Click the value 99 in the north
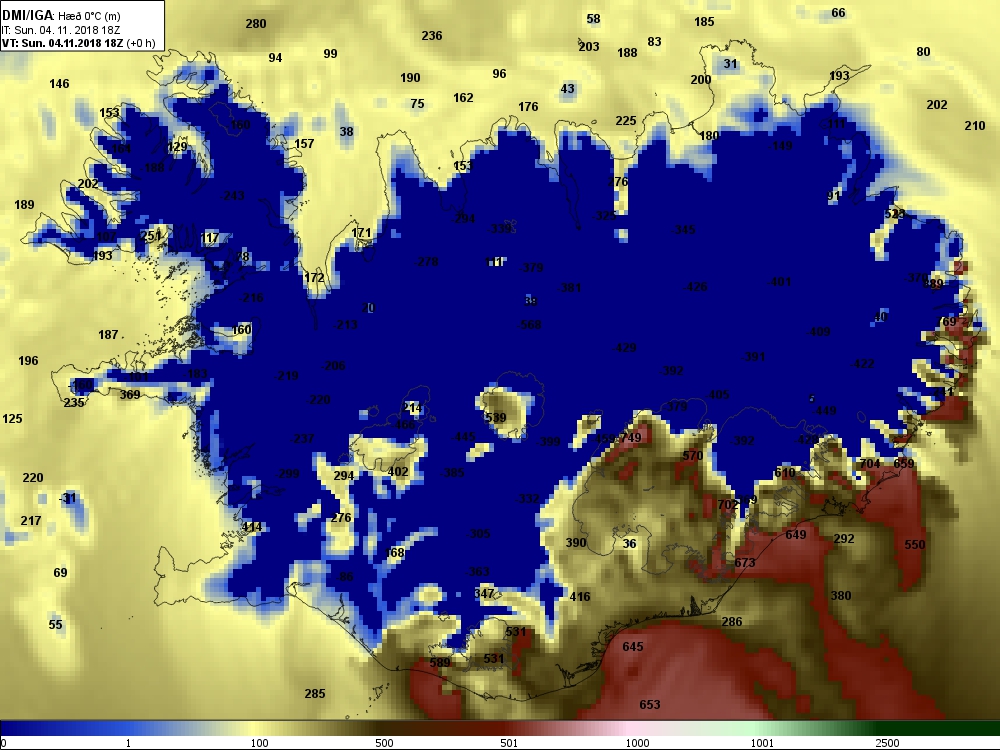Viewport: 1000px width, 750px height. 330,54
